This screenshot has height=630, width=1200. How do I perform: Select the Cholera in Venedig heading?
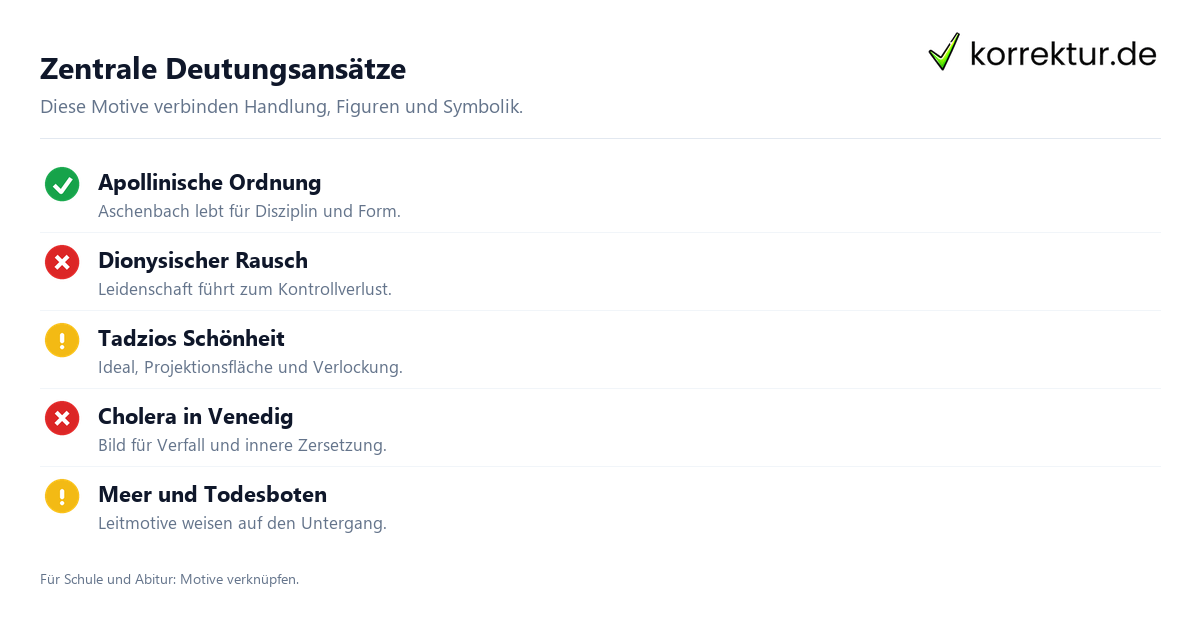pyautogui.click(x=196, y=417)
